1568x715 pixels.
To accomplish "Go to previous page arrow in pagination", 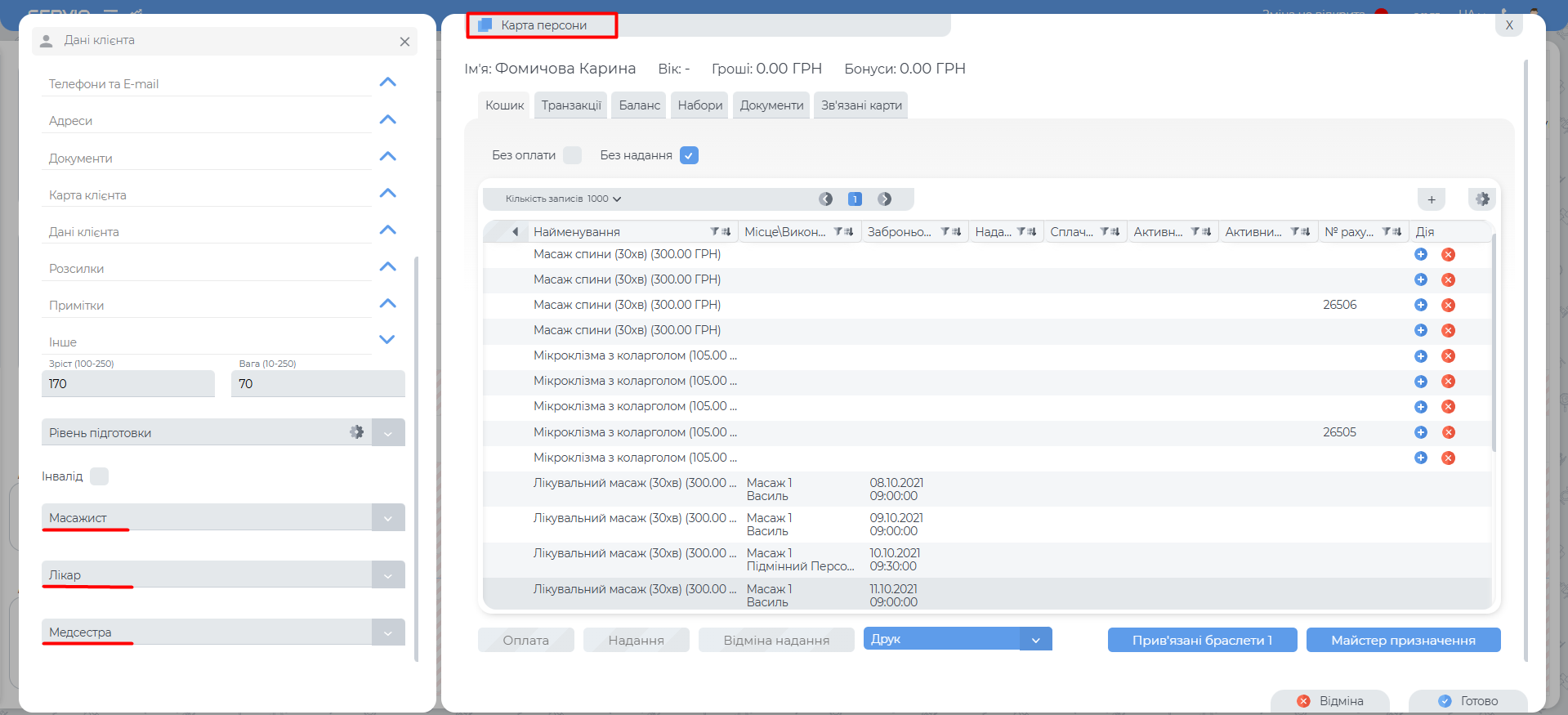I will (x=825, y=199).
